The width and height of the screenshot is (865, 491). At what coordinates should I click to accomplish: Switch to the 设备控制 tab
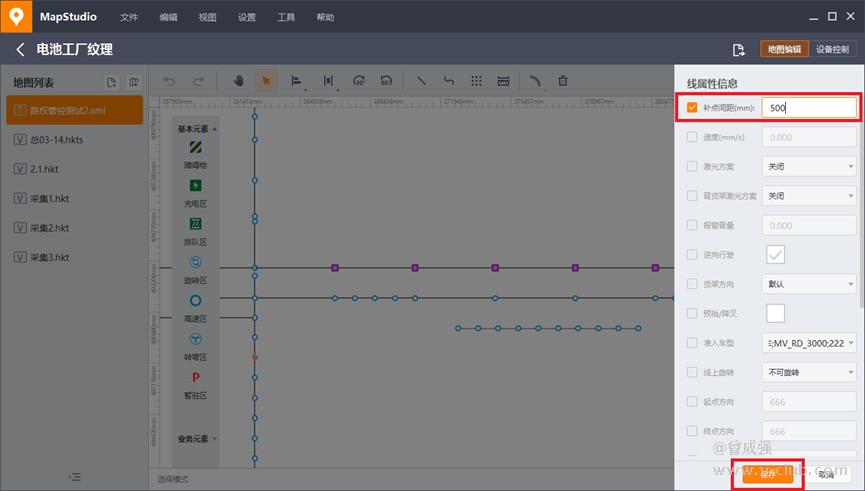[832, 49]
